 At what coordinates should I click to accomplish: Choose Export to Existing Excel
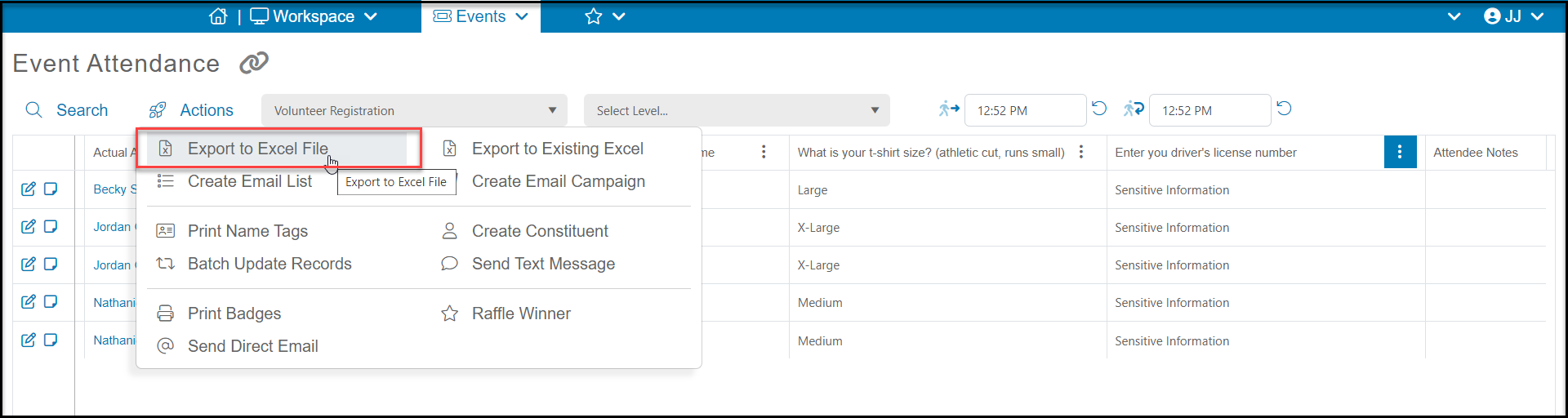pos(558,149)
